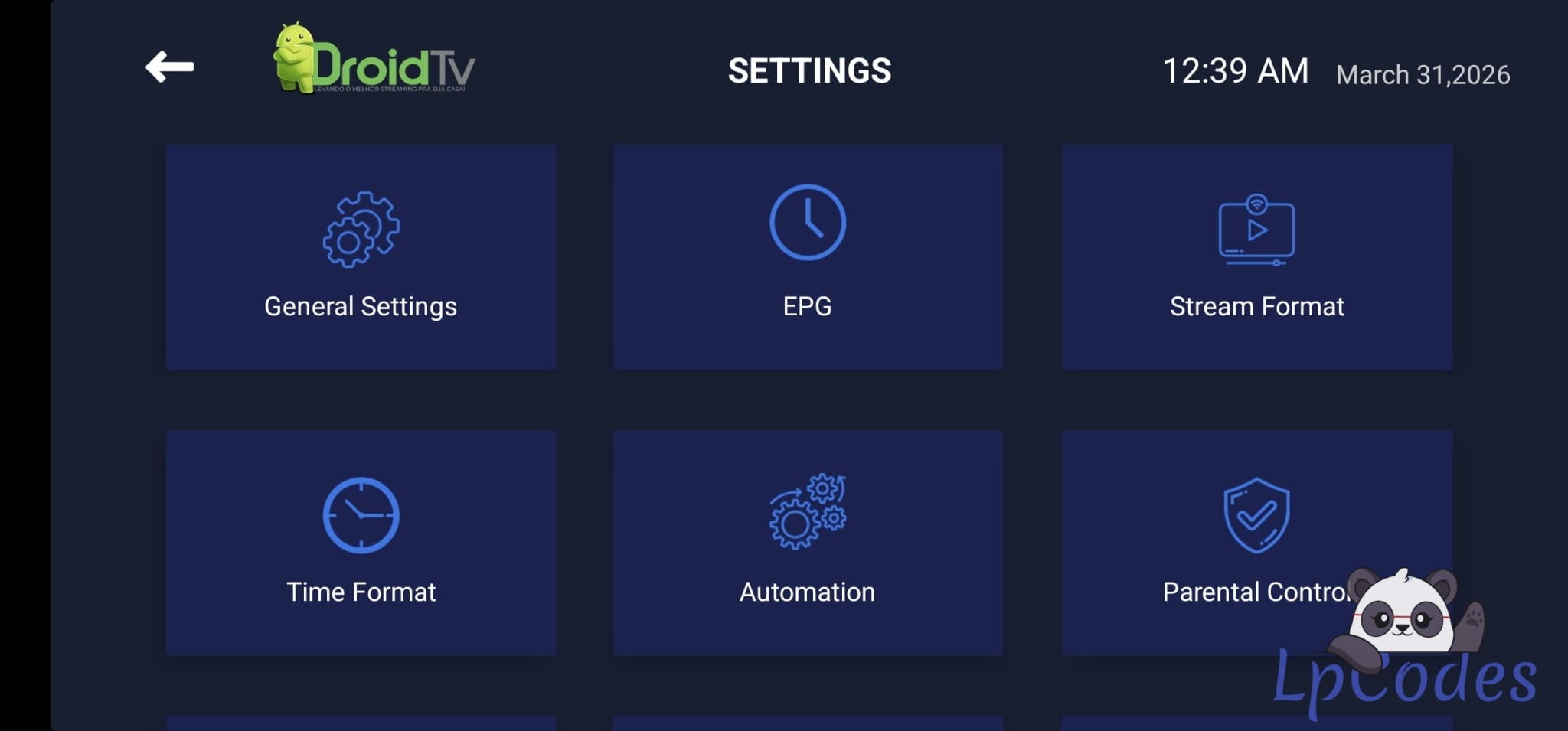1568x731 pixels.
Task: Click the Parental Control shield icon
Action: 1256,514
